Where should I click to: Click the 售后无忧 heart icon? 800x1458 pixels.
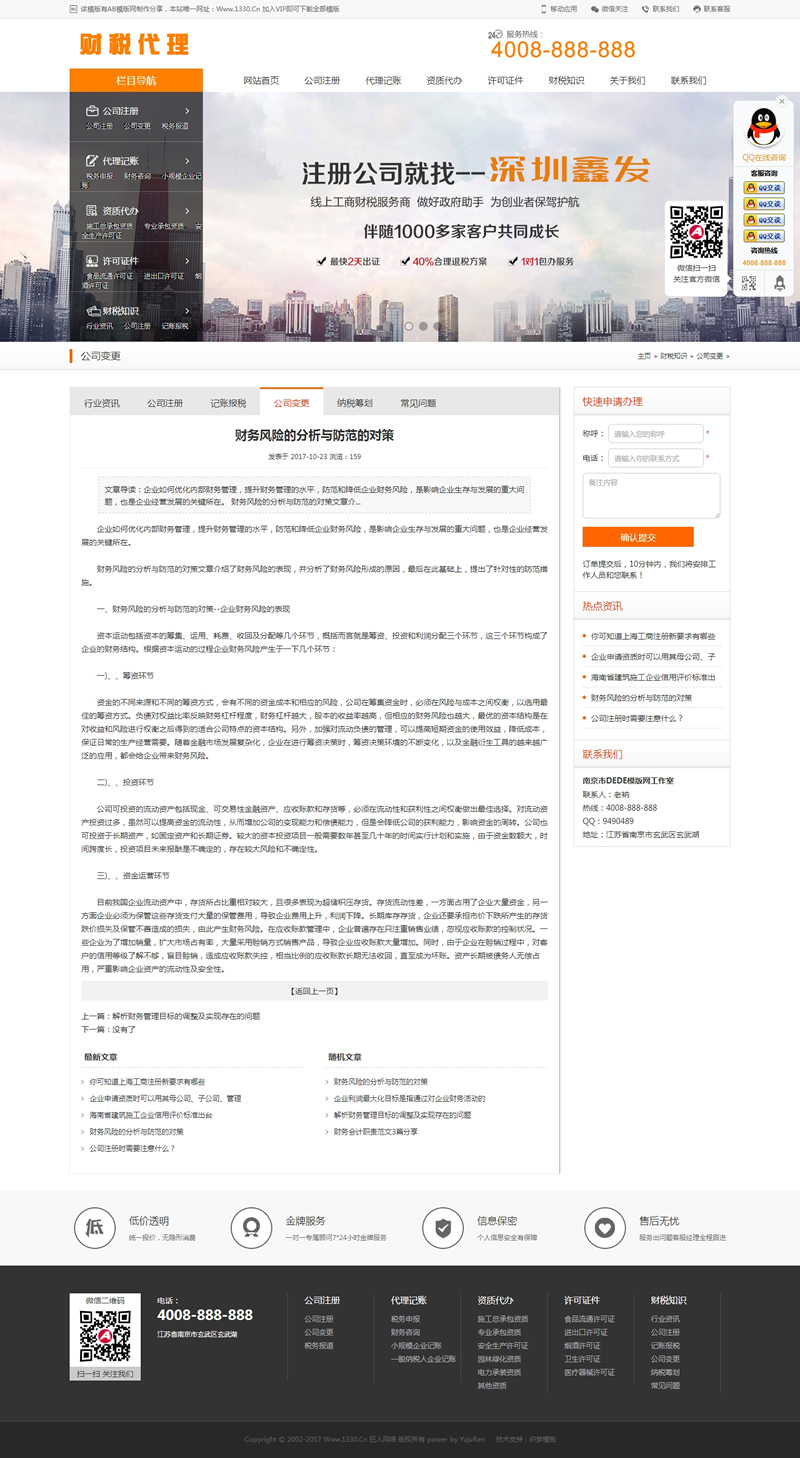(605, 1227)
